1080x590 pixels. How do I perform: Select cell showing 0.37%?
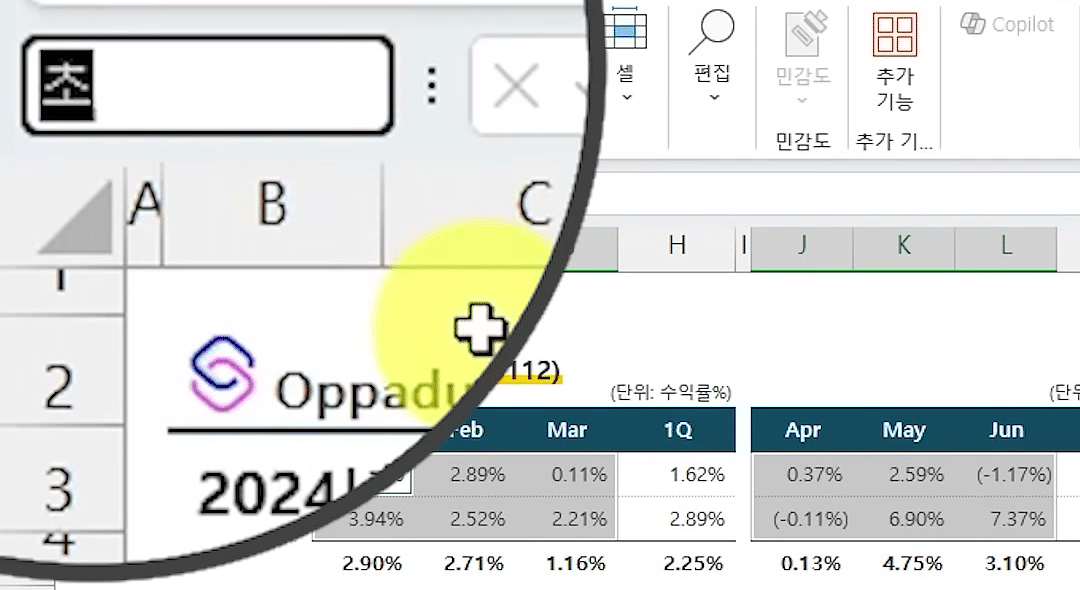(x=802, y=474)
